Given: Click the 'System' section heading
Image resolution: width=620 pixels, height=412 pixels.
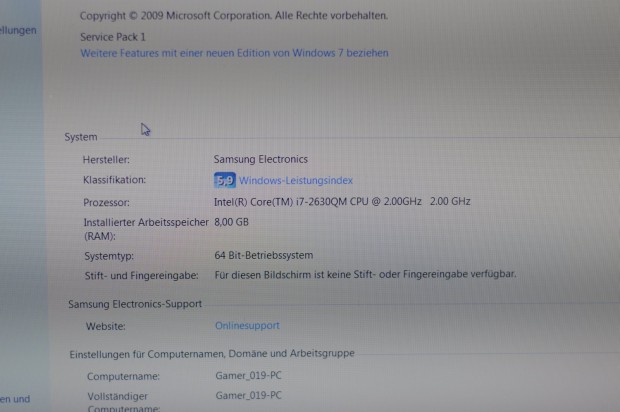Looking at the screenshot, I should pyautogui.click(x=81, y=137).
